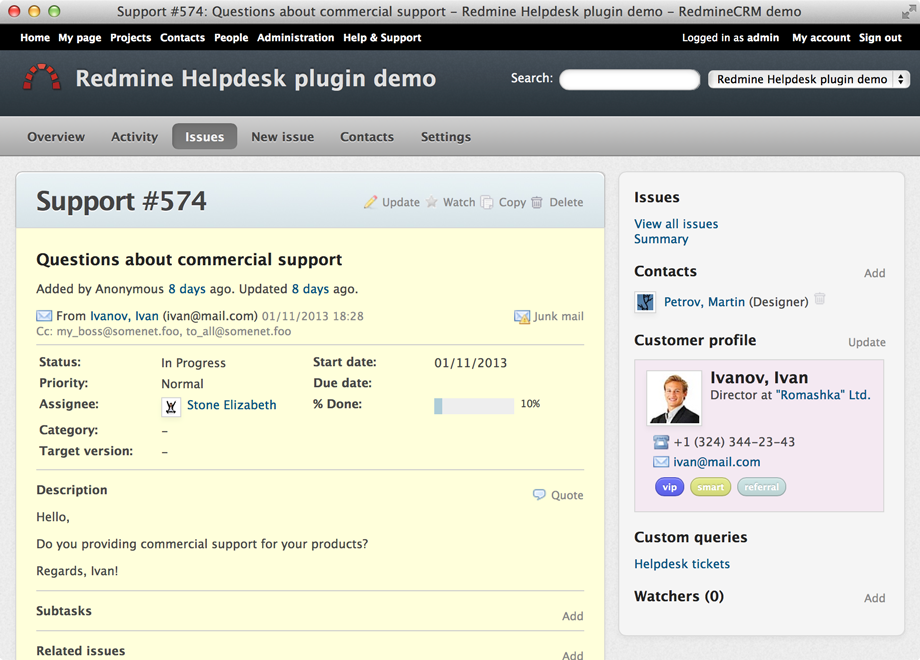Click the Watch star icon
920x660 pixels.
[432, 202]
